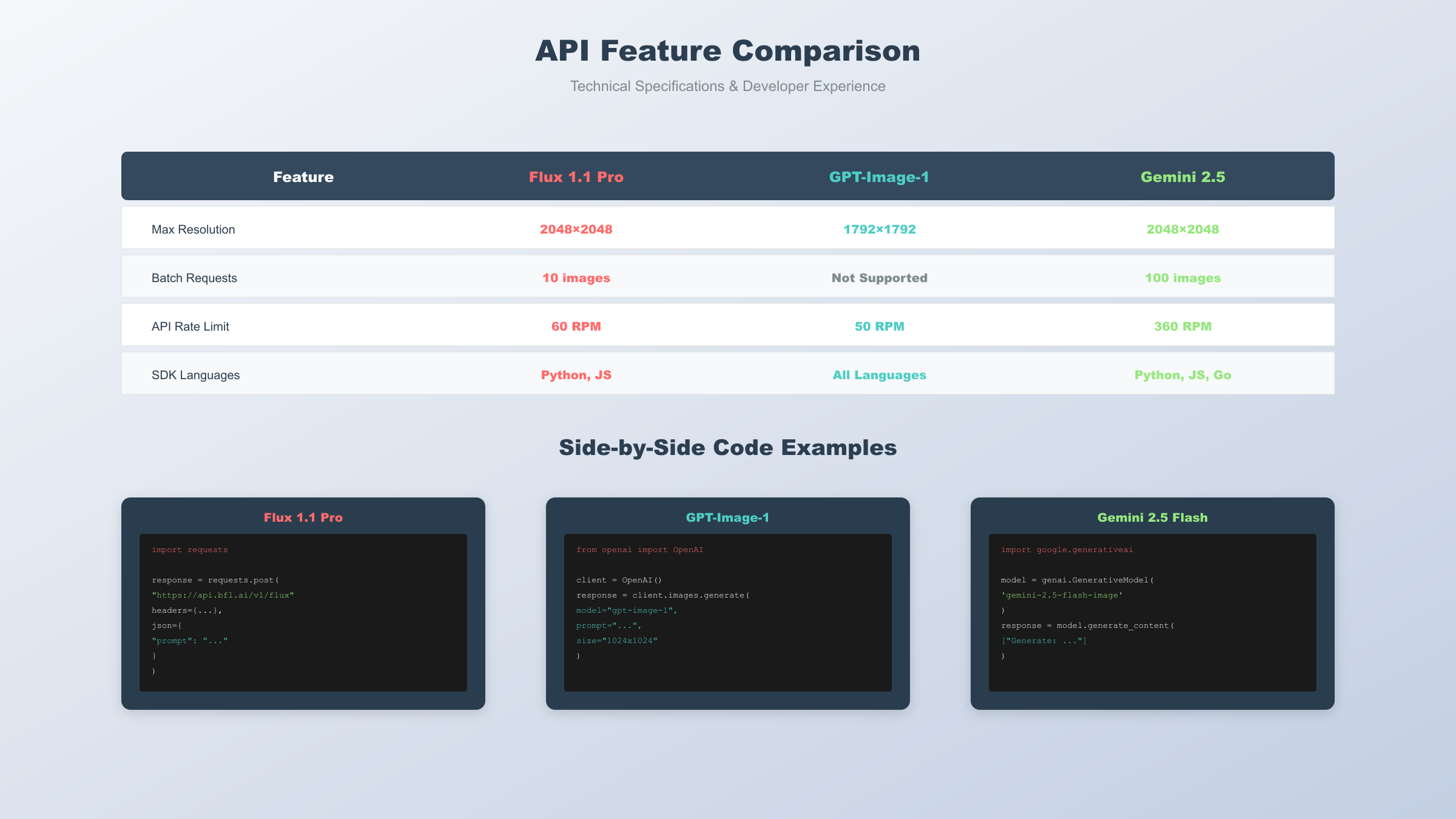Select the "Gemini 2.5" table column header
This screenshot has height=819, width=1456.
click(x=1182, y=177)
